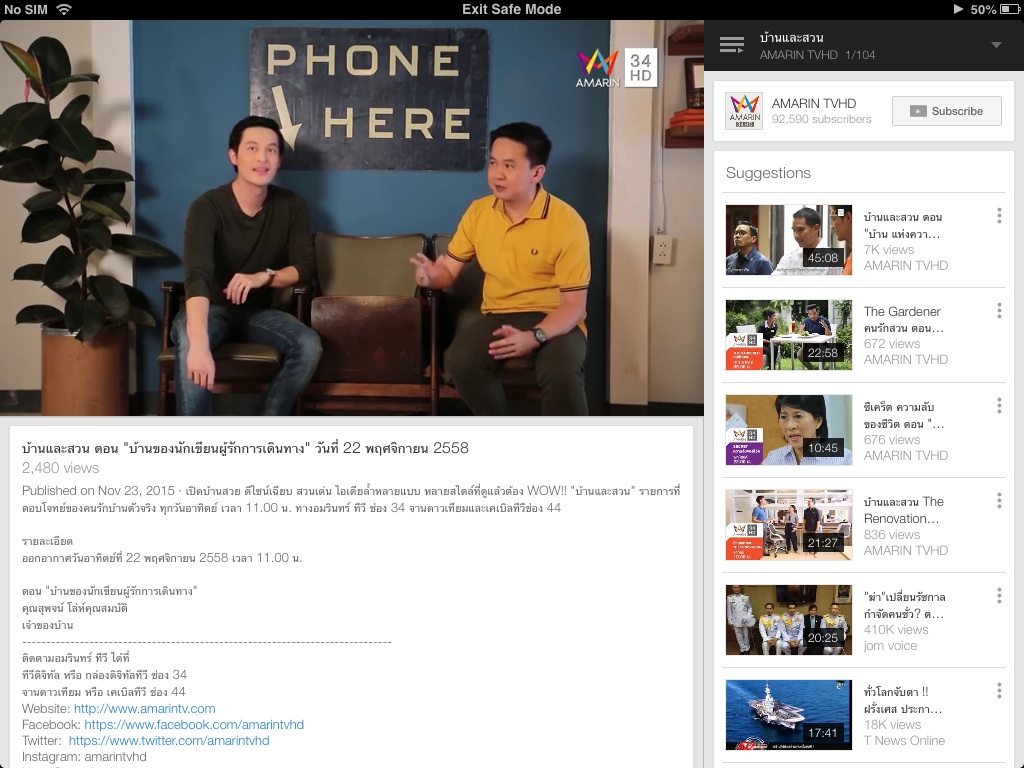Viewport: 1024px width, 768px height.
Task: Tap jom voice channel name
Action: point(890,646)
